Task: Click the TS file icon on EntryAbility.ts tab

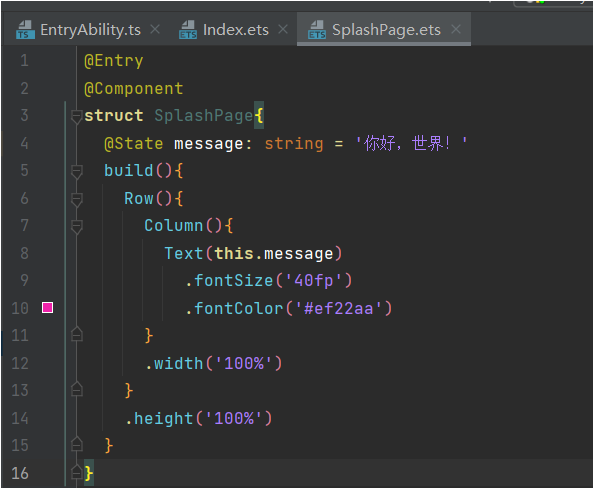Action: 25,30
